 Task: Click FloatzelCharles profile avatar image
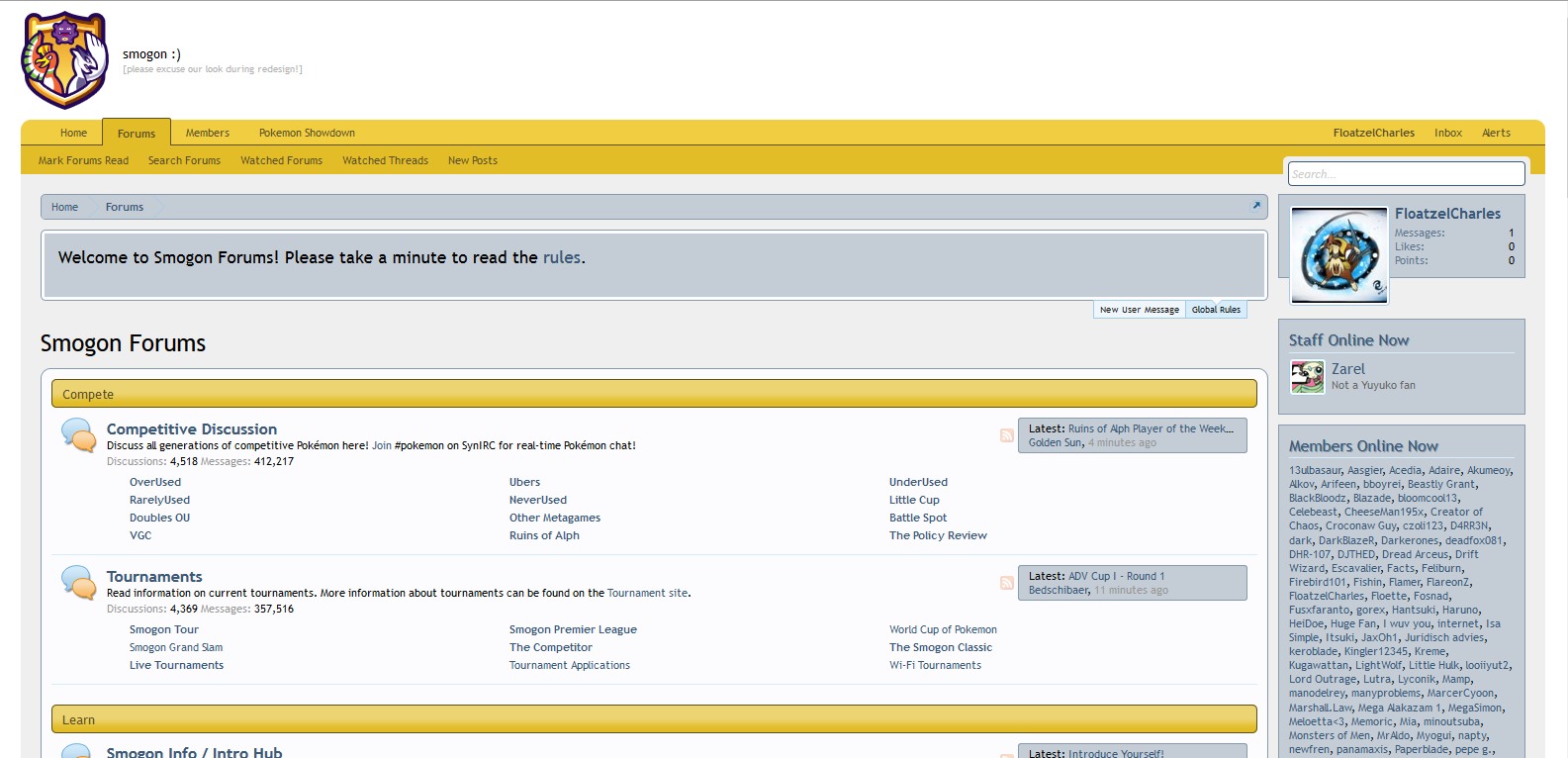click(x=1338, y=255)
